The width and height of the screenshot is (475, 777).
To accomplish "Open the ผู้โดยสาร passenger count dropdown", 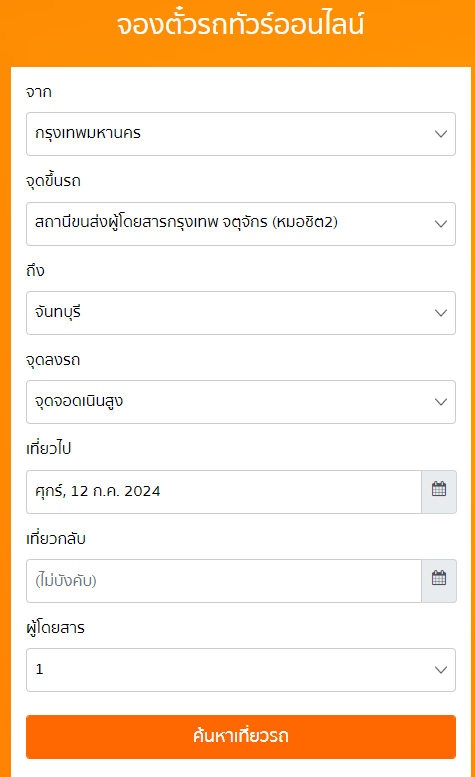I will tap(241, 670).
